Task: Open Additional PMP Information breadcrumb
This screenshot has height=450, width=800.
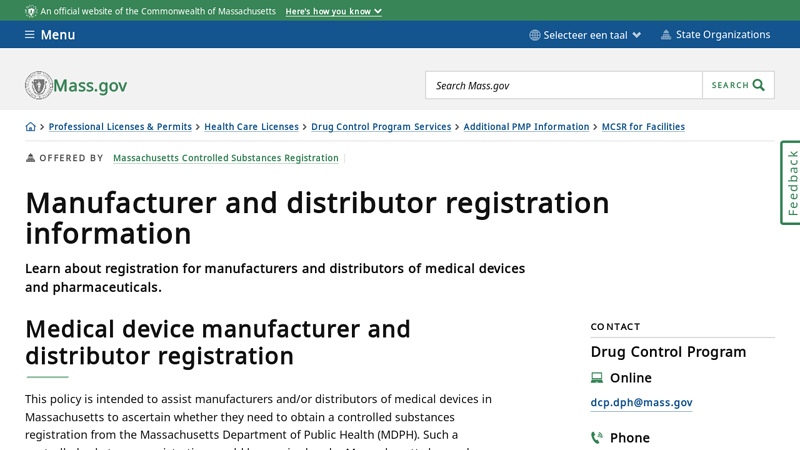Action: click(x=526, y=127)
